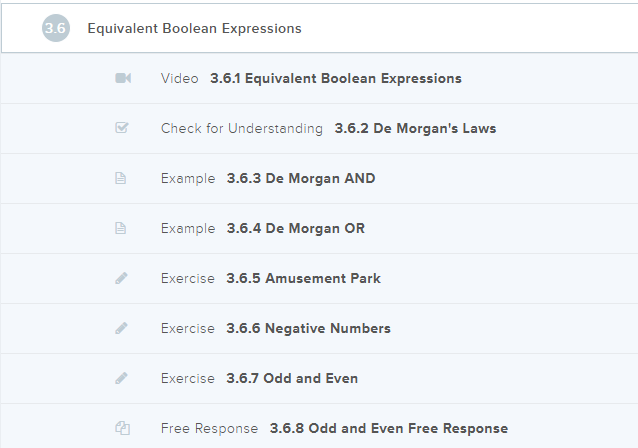Click the document icon next to De Morgan OR

coord(122,228)
